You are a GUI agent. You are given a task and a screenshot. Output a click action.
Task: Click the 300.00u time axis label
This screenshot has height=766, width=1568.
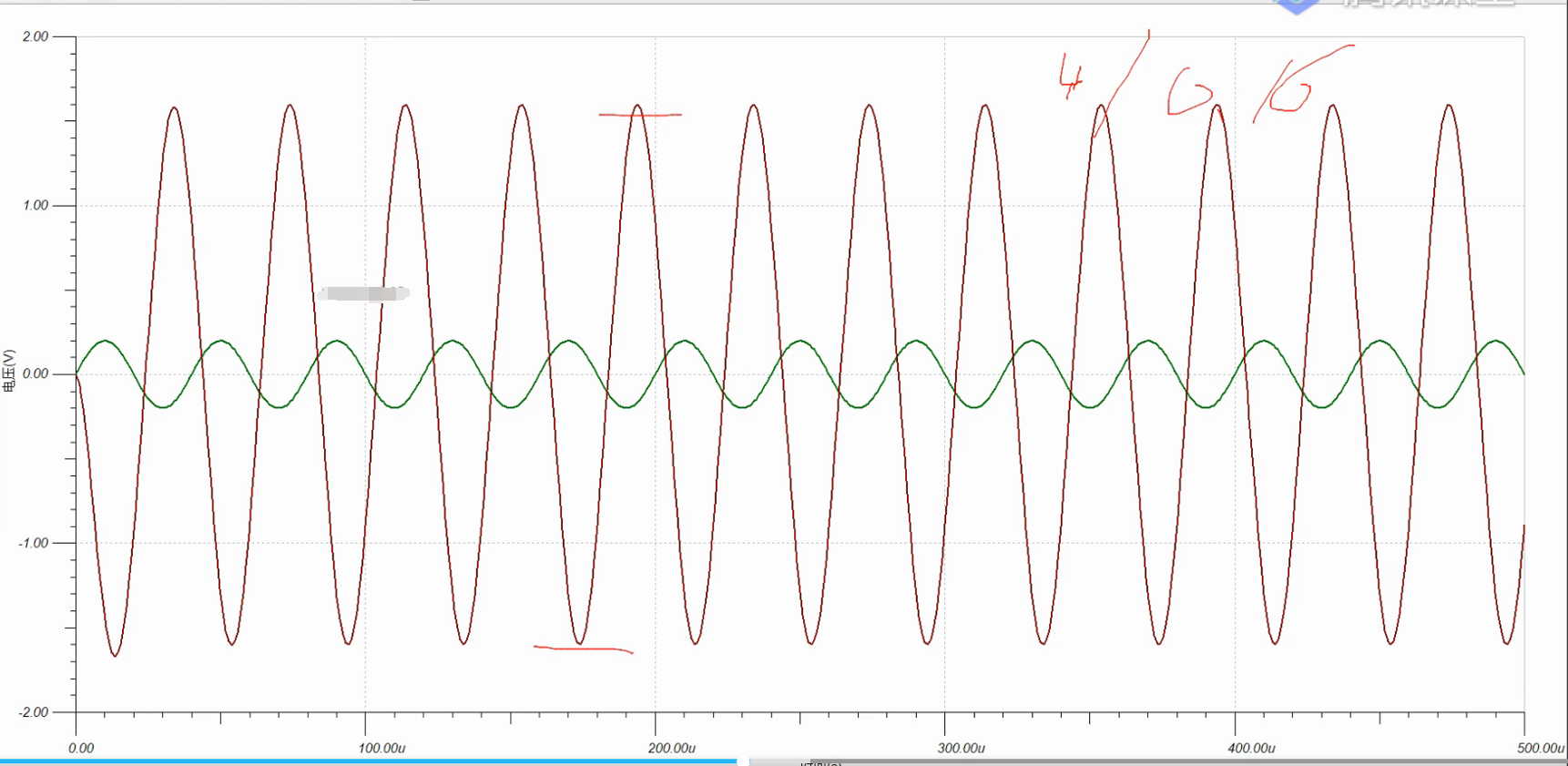tap(962, 748)
